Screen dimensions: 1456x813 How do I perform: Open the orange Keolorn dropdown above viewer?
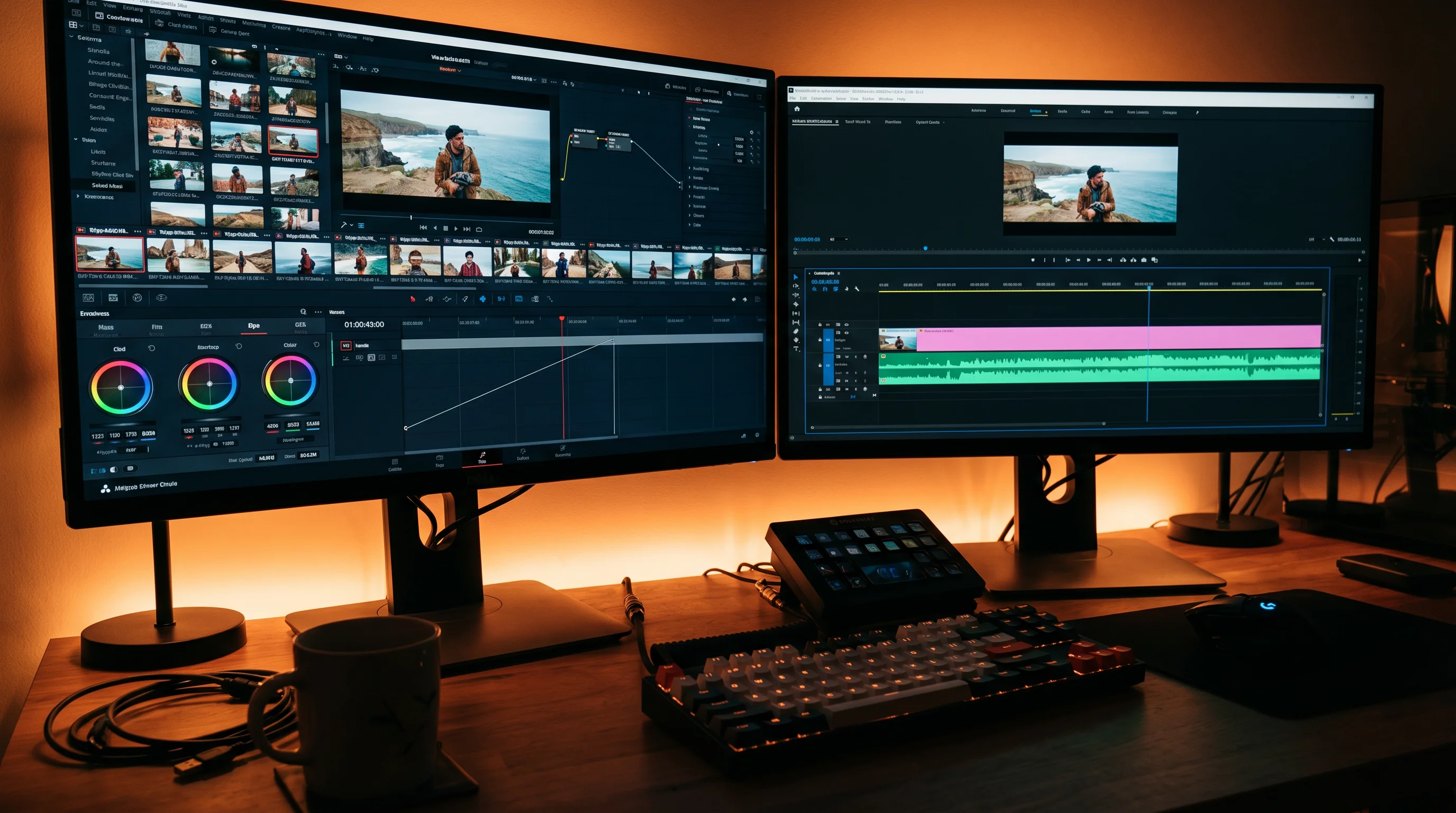[x=450, y=69]
